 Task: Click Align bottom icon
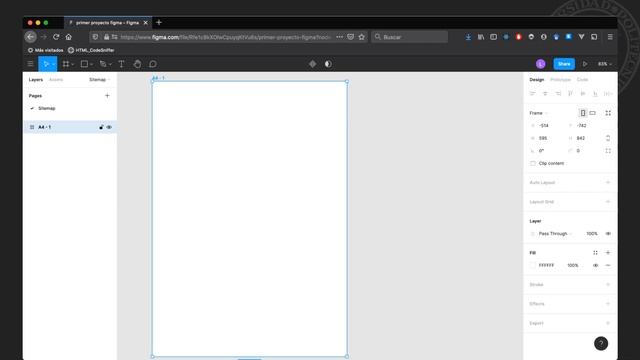pyautogui.click(x=595, y=93)
